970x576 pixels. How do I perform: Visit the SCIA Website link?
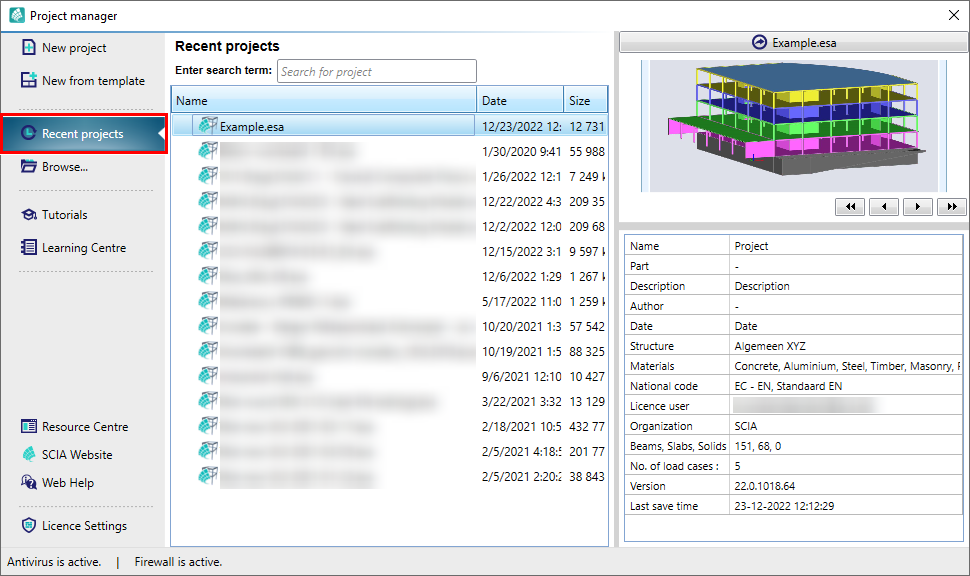(76, 455)
